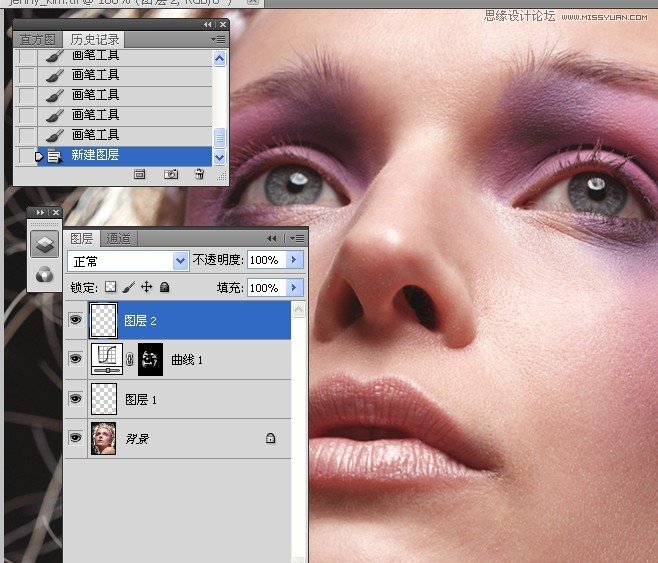This screenshot has height=563, width=658.
Task: Select the 新建图层 history state
Action: click(95, 156)
